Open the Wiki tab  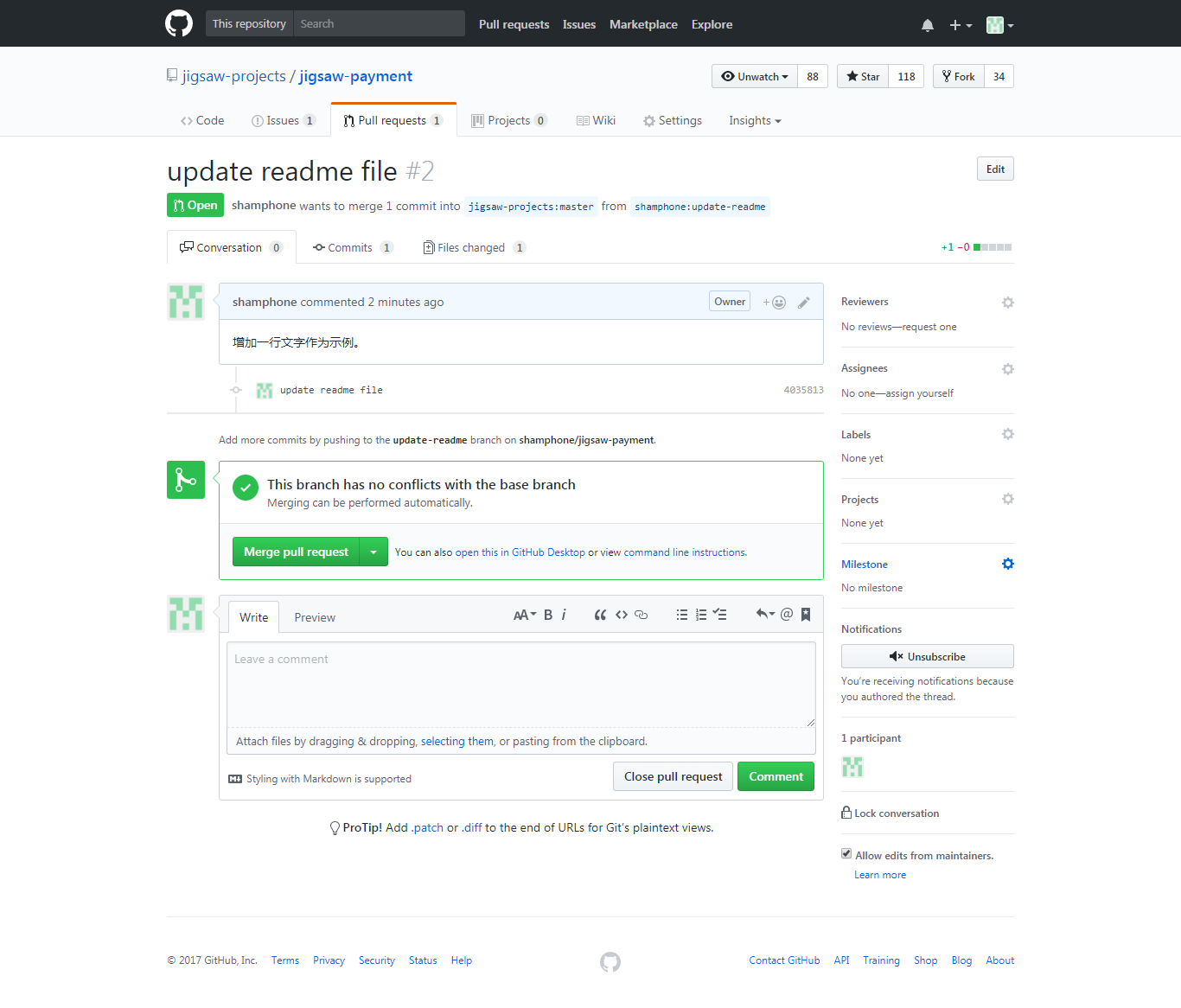point(596,121)
